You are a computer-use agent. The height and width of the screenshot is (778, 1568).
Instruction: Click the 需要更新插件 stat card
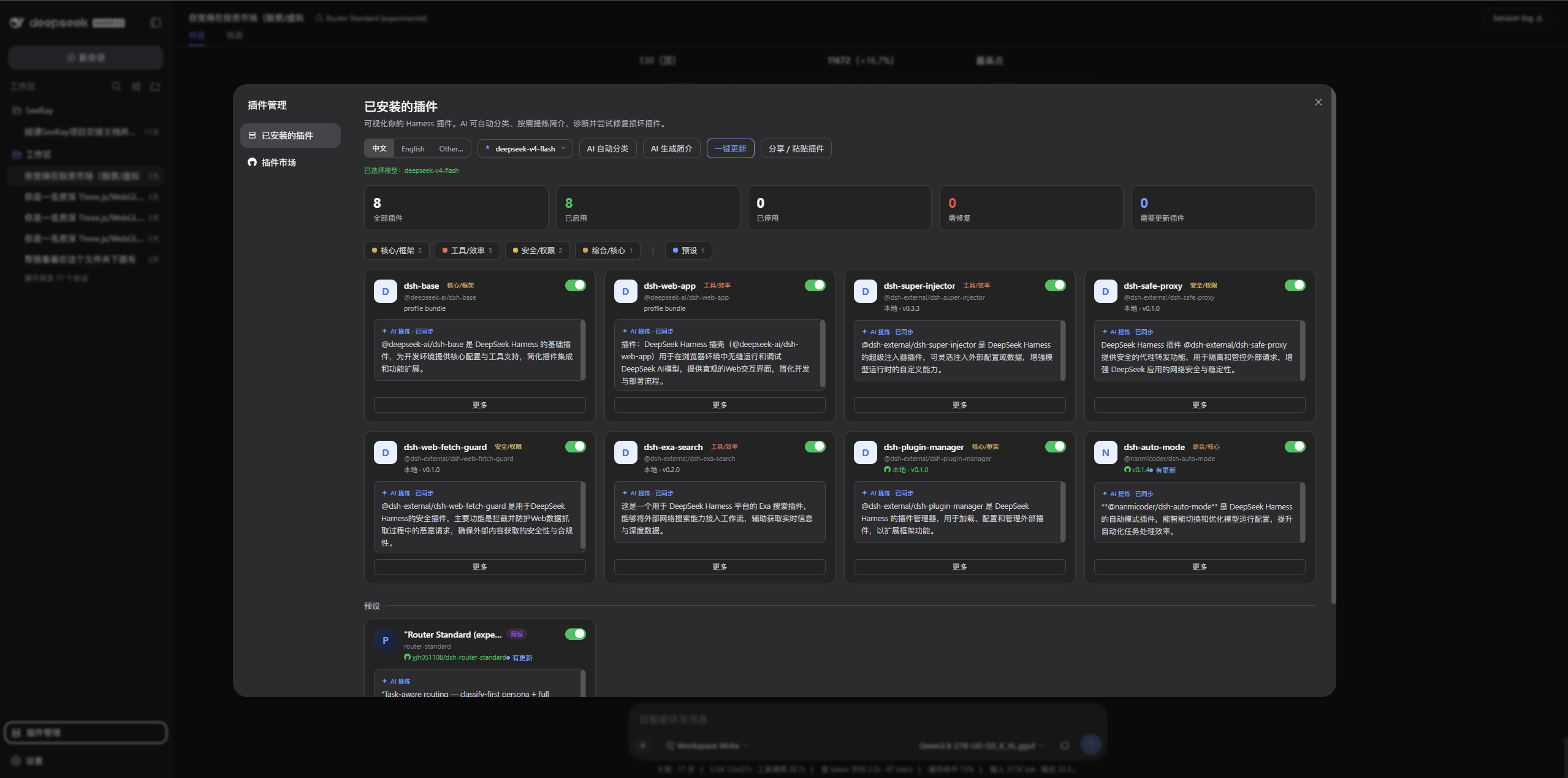click(1223, 208)
